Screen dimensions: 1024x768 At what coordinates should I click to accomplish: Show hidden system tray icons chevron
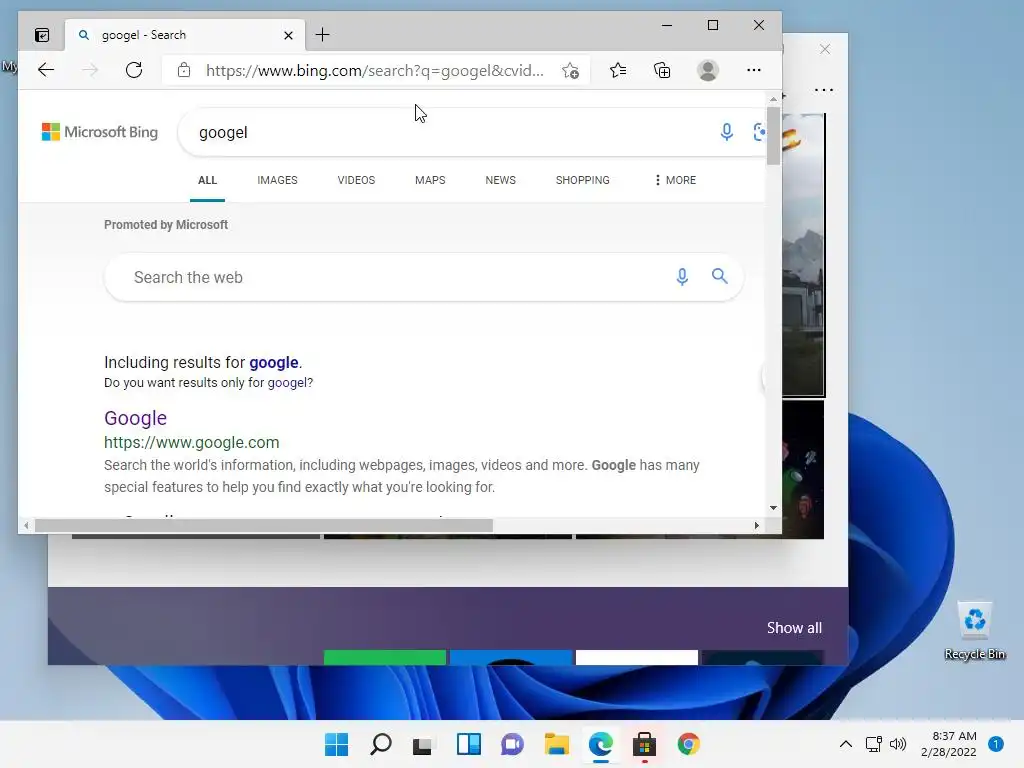tap(846, 744)
